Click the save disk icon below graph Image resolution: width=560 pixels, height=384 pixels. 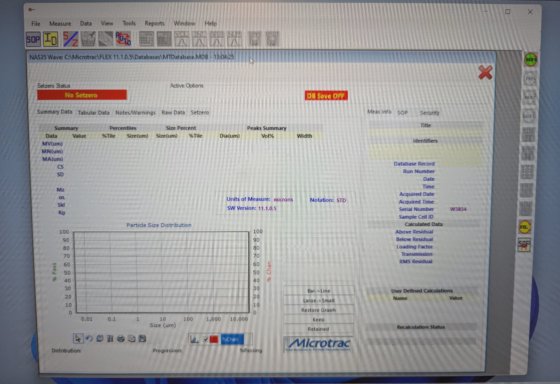(x=142, y=338)
